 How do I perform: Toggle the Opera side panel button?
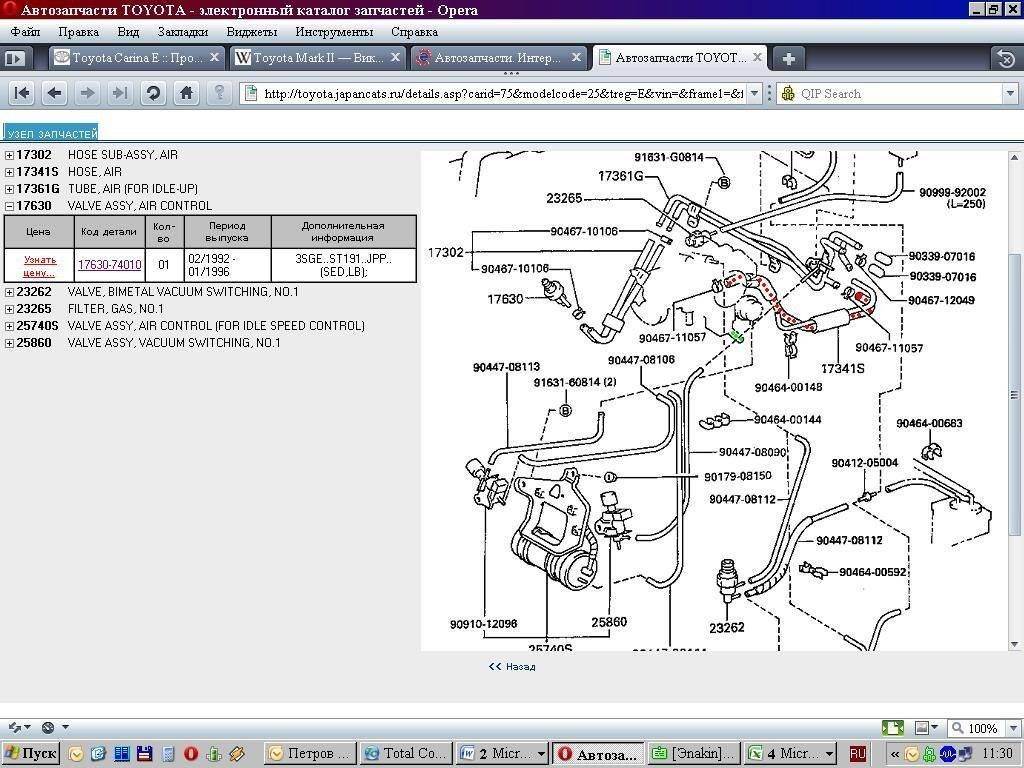coord(15,58)
